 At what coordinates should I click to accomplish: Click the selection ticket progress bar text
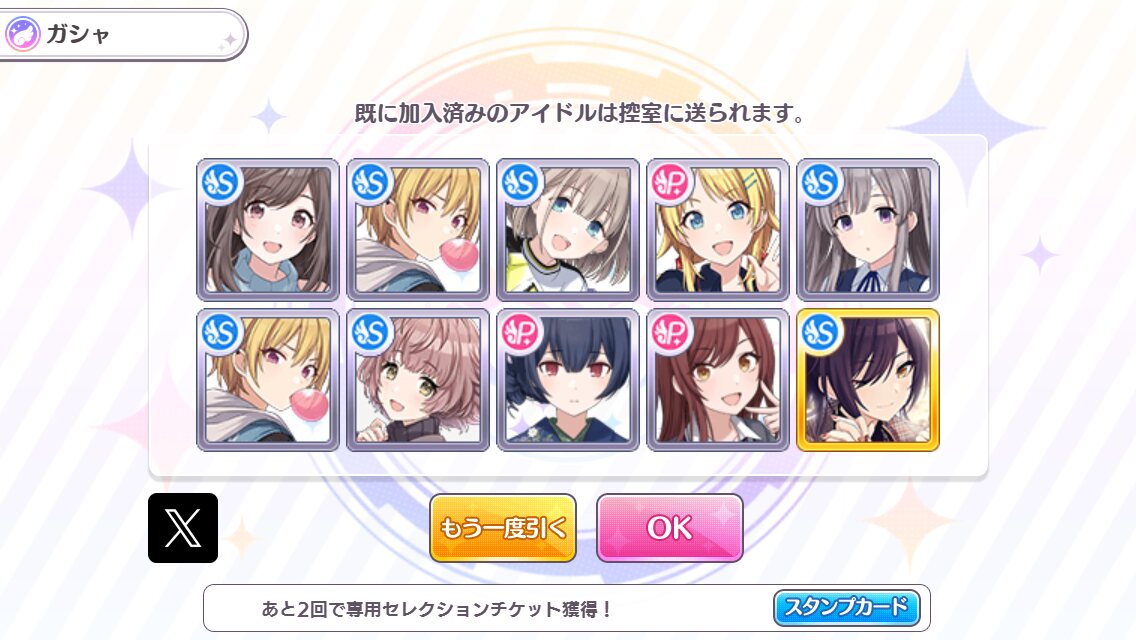(x=437, y=609)
